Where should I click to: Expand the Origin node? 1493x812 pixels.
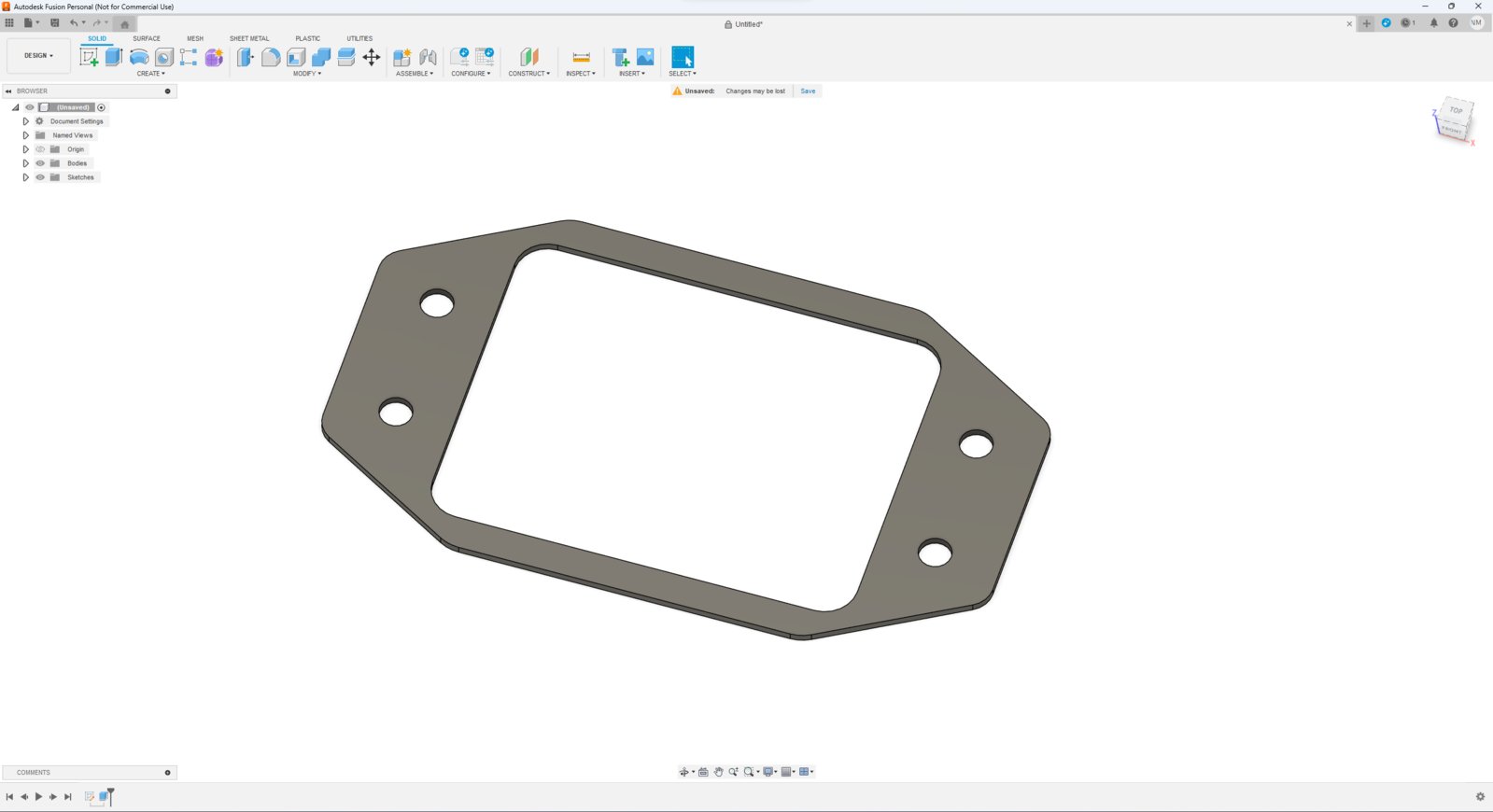[x=25, y=149]
